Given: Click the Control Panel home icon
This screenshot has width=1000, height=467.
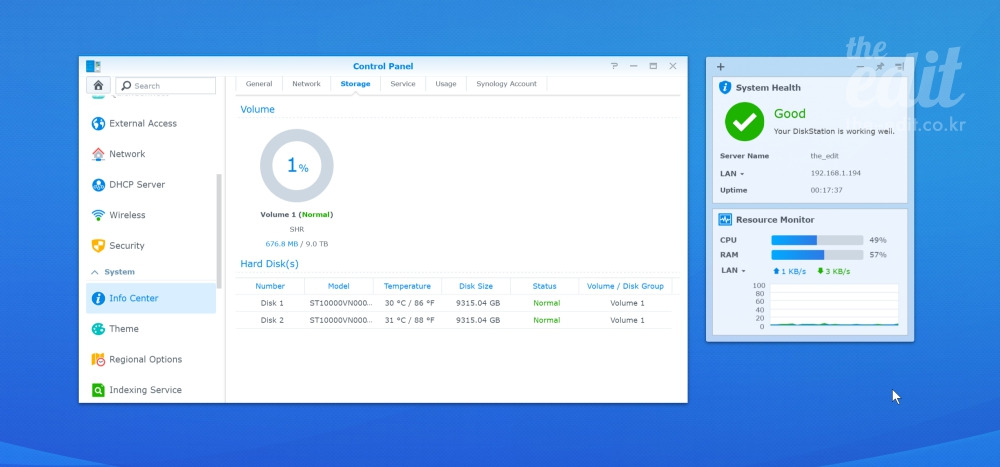Looking at the screenshot, I should point(98,85).
